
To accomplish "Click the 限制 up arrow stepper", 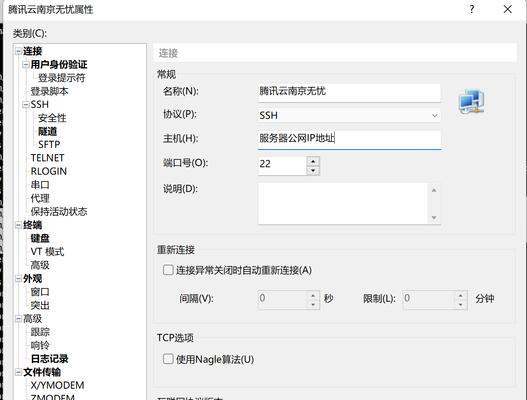I will click(x=460, y=295).
